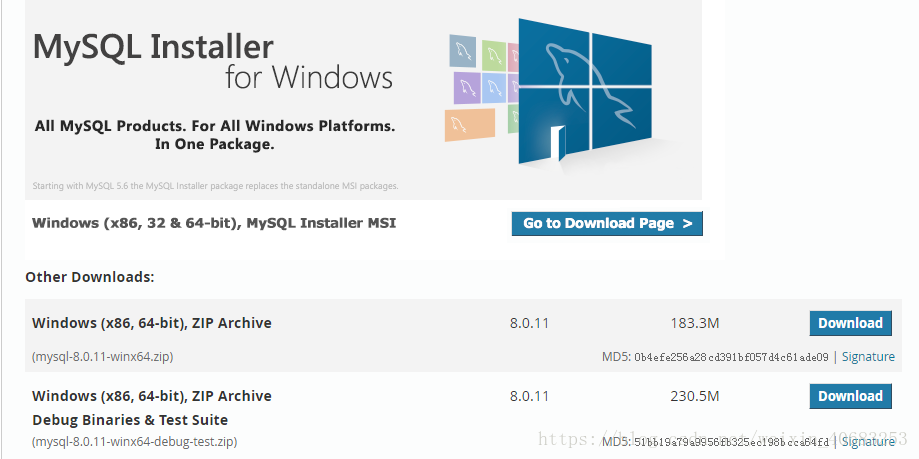Click version 8.0.11 in the 183.3M row
Image resolution: width=919 pixels, height=459 pixels.
coord(529,323)
